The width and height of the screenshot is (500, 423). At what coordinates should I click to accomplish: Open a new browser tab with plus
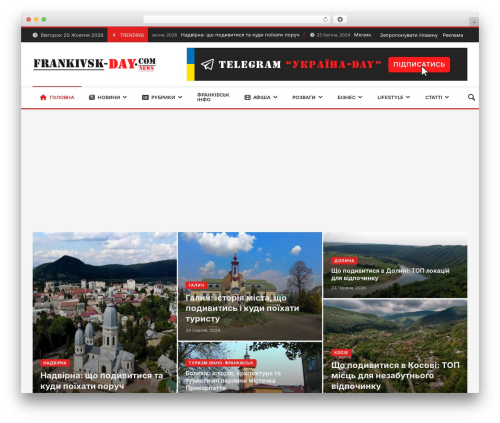(x=474, y=22)
